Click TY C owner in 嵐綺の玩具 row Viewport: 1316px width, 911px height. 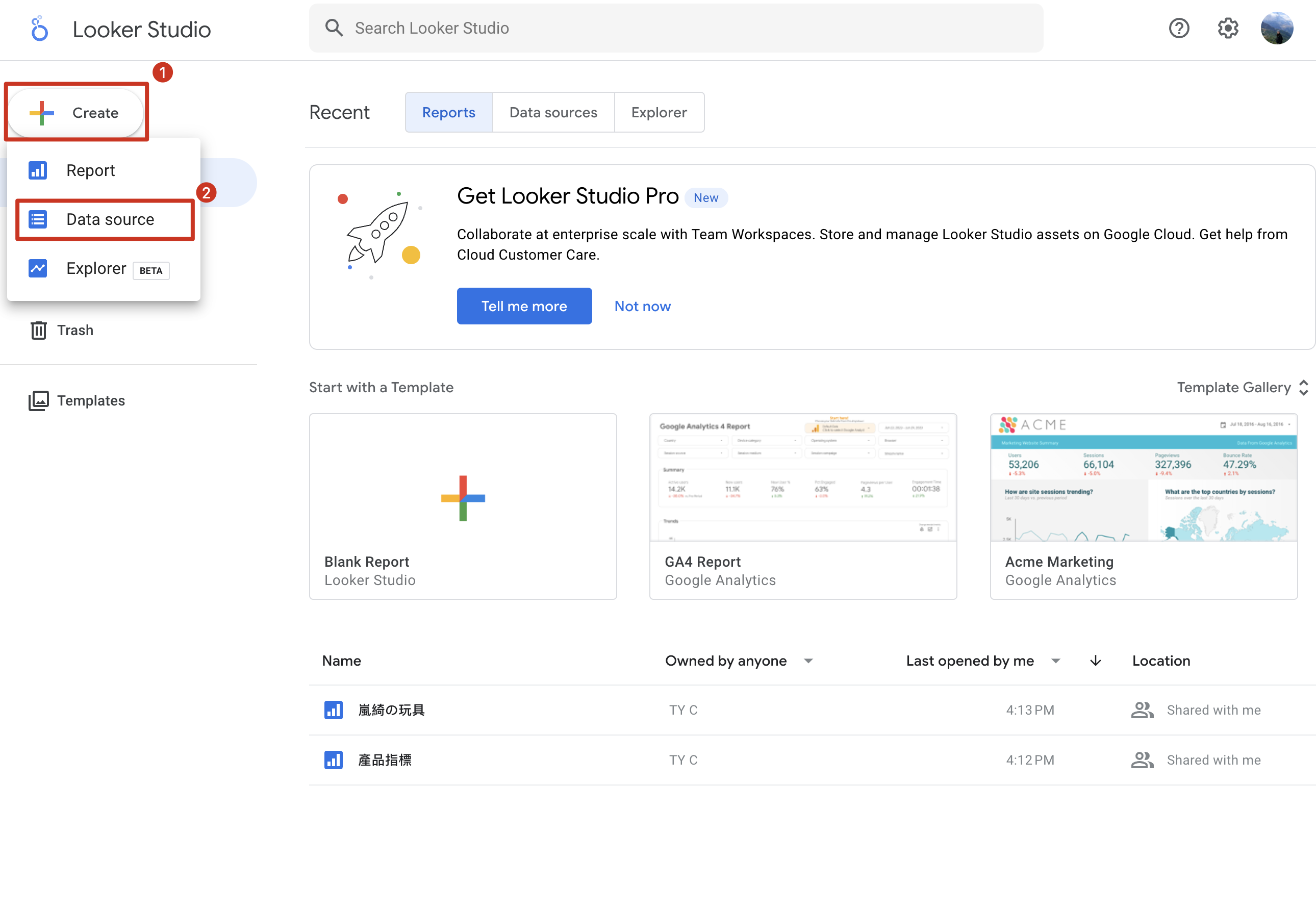pos(683,710)
